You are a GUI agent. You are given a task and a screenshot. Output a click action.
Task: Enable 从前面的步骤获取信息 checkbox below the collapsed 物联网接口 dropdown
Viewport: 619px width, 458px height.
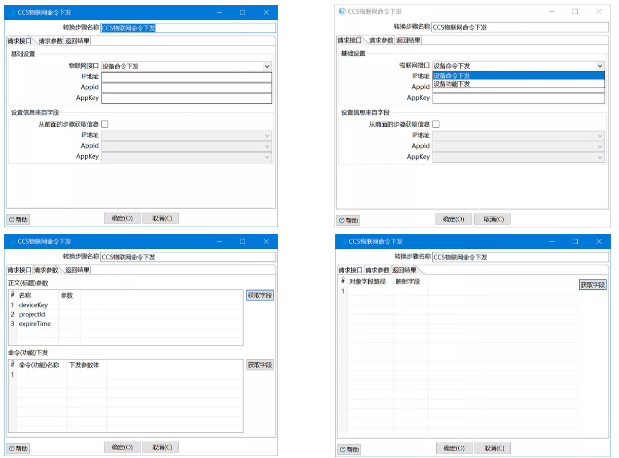(104, 123)
